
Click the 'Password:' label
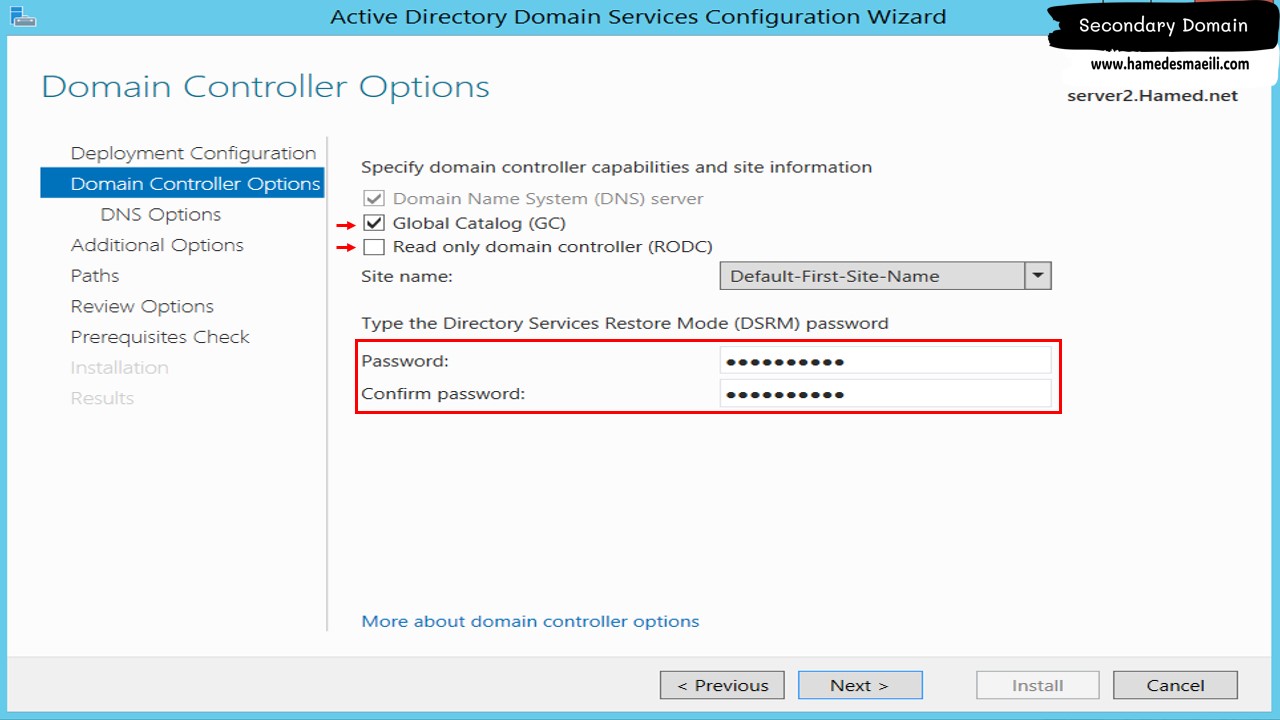[405, 361]
